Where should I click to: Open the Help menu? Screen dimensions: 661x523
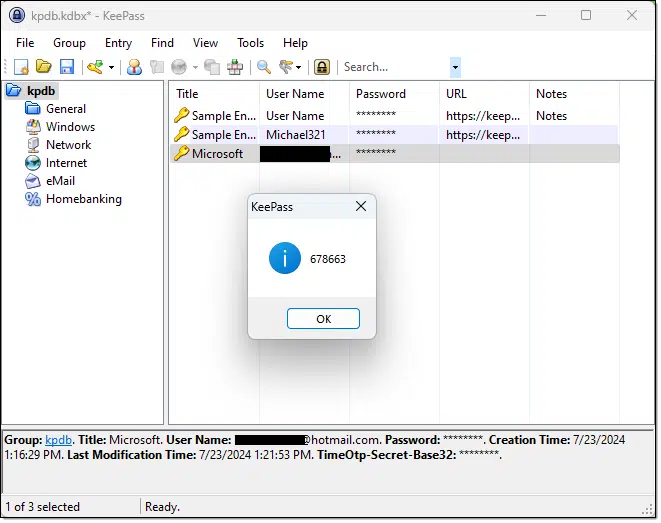tap(295, 43)
